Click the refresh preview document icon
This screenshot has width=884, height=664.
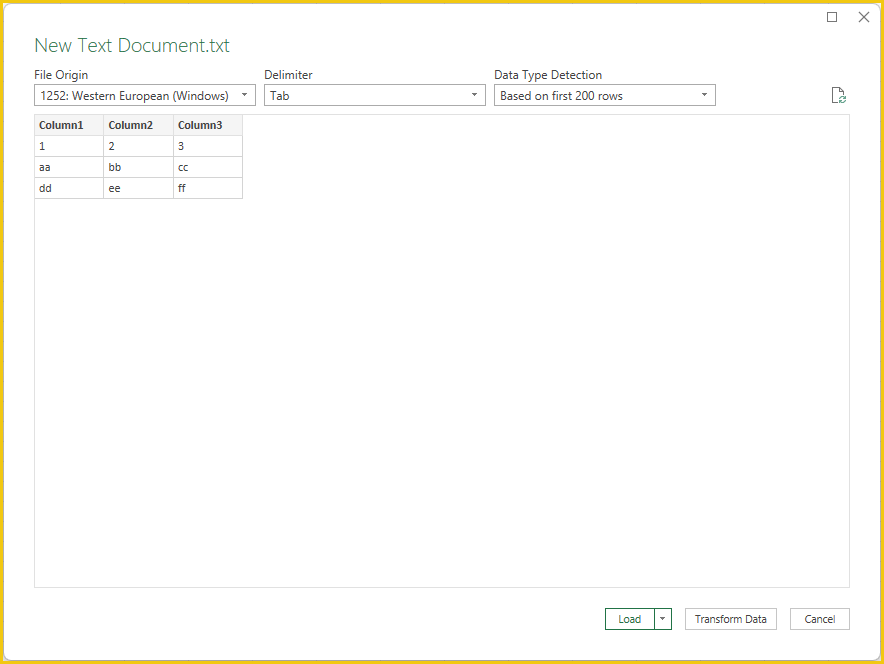[x=838, y=95]
